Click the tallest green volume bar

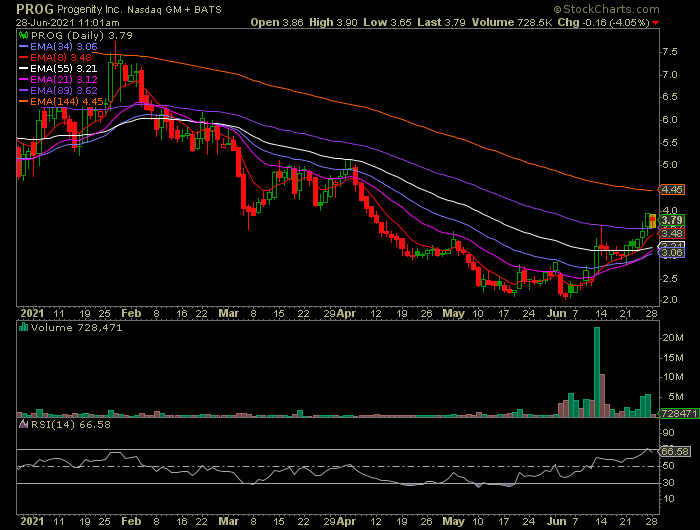(x=597, y=372)
